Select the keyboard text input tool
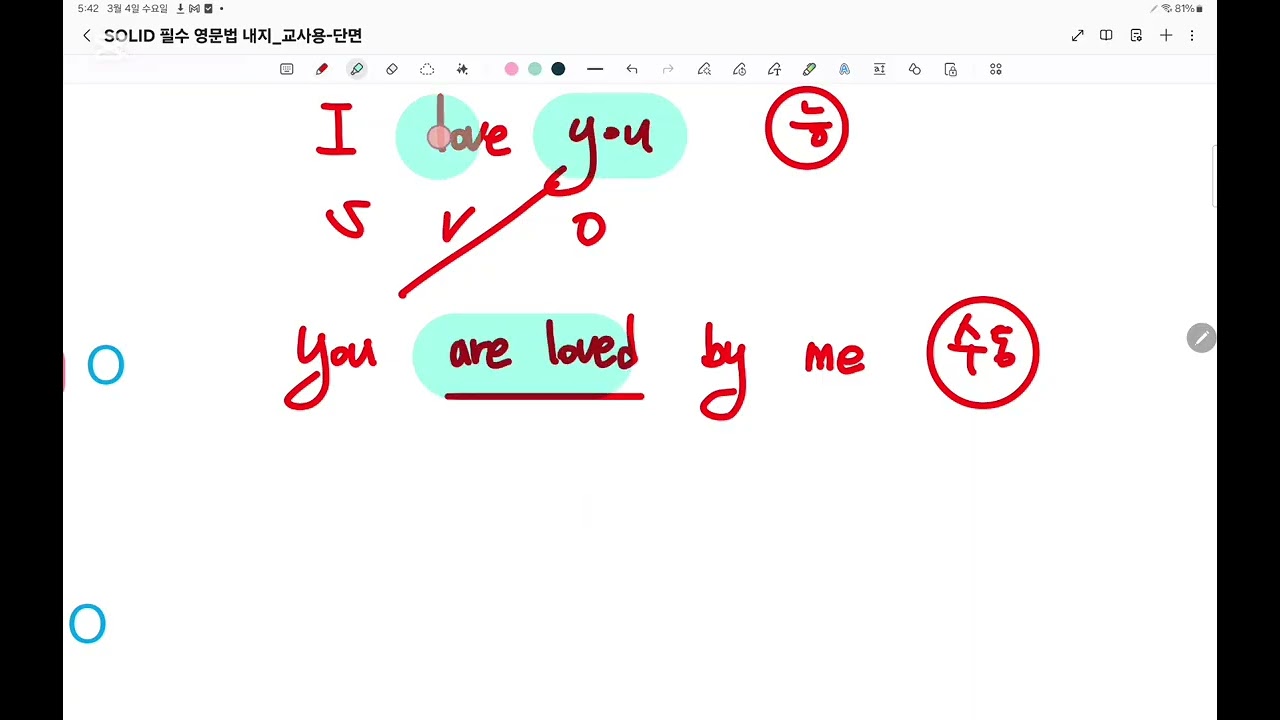This screenshot has width=1280, height=720. (287, 69)
